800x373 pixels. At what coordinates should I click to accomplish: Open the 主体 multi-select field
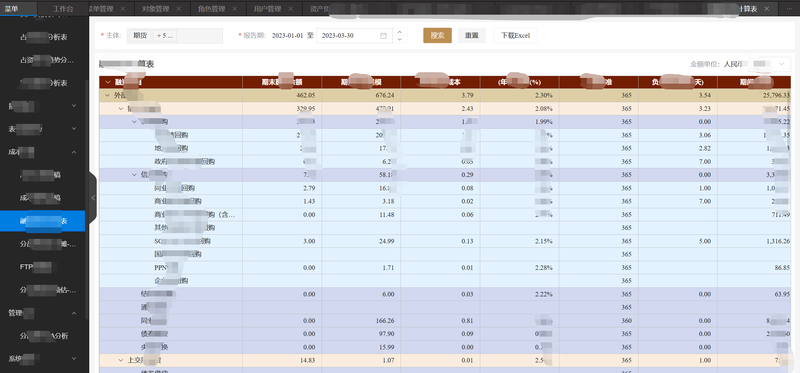tap(174, 36)
